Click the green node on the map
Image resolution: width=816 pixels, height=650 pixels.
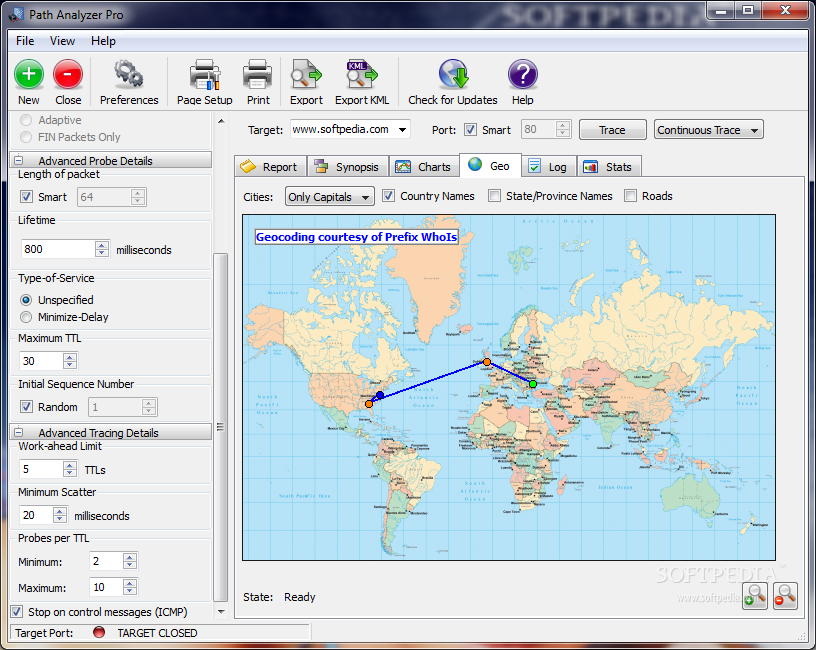(x=533, y=384)
